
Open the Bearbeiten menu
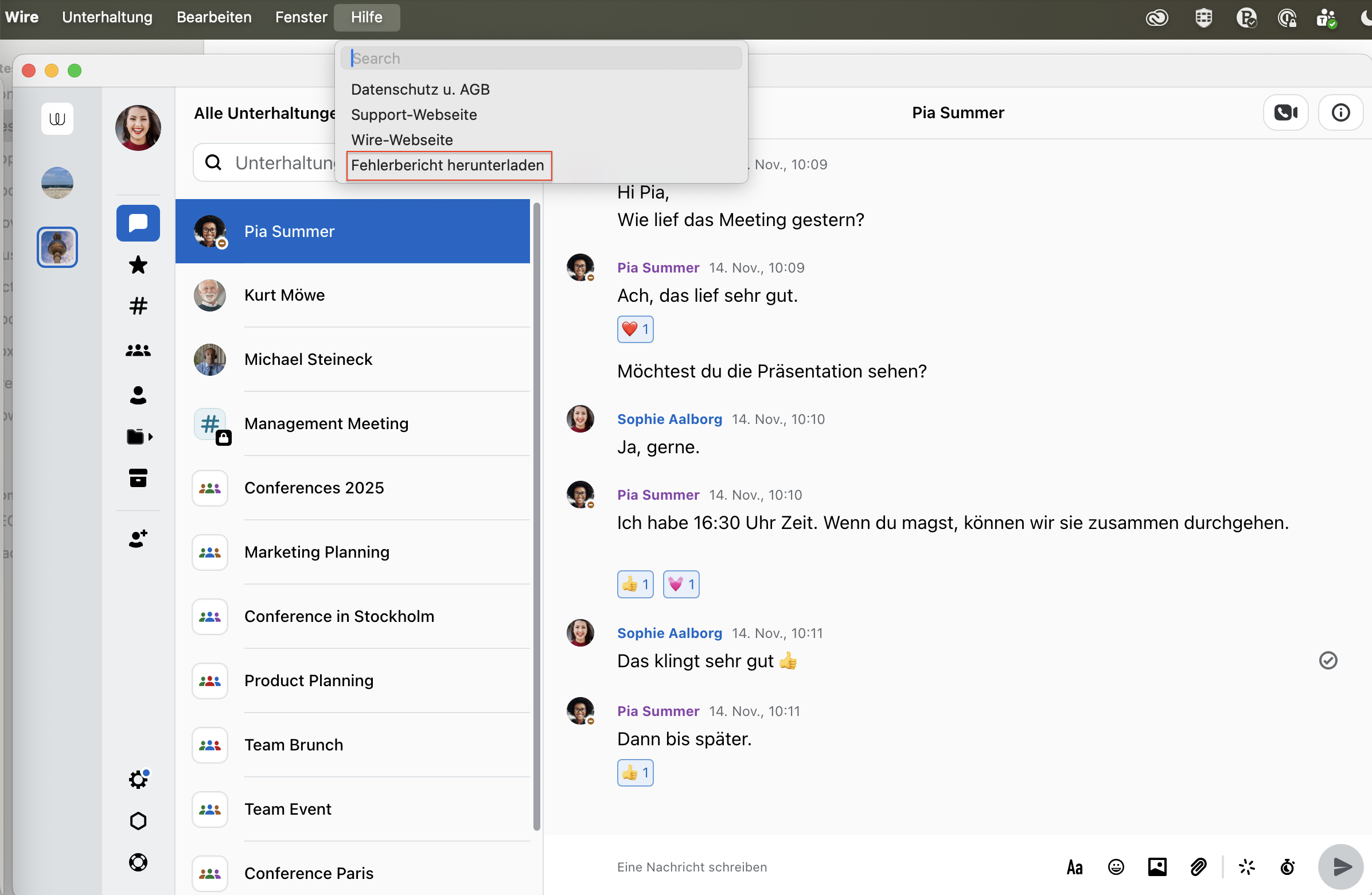pos(214,17)
